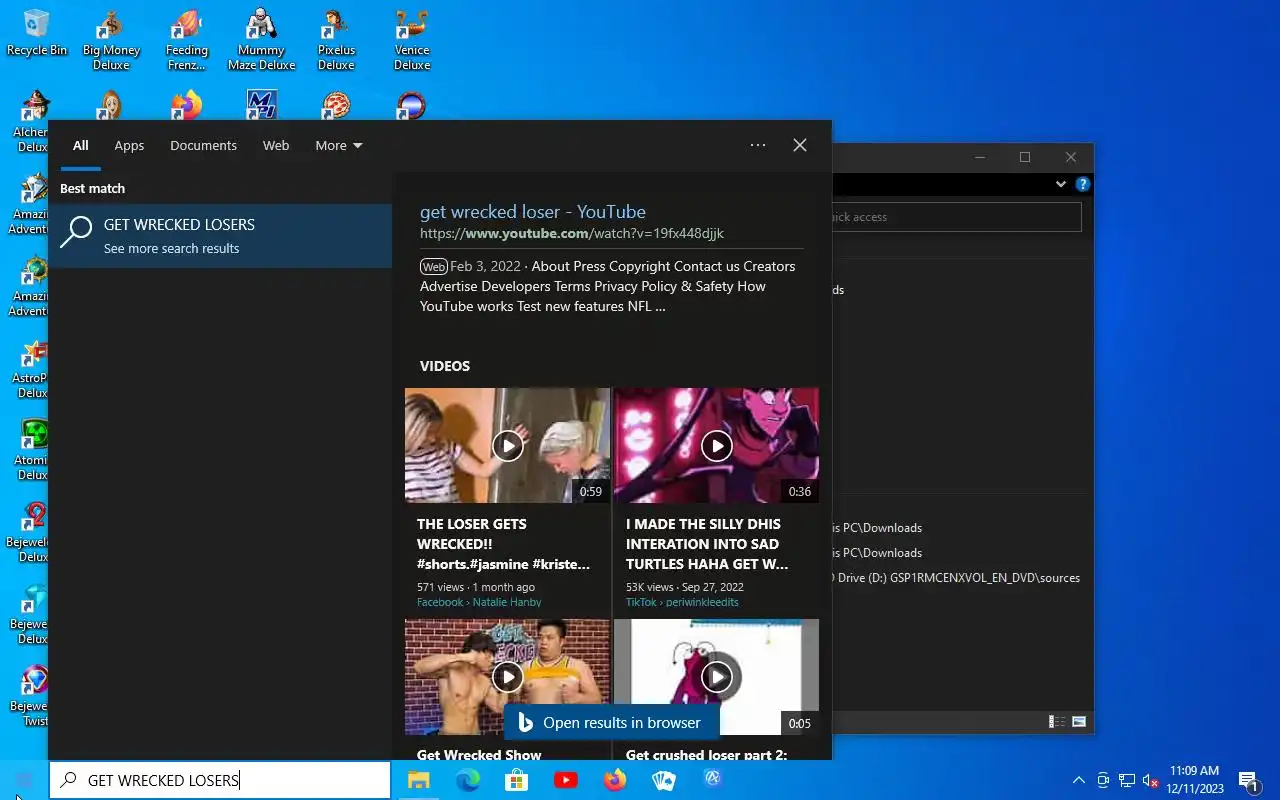
Task: Switch to the Apps search tab
Action: [x=129, y=146]
